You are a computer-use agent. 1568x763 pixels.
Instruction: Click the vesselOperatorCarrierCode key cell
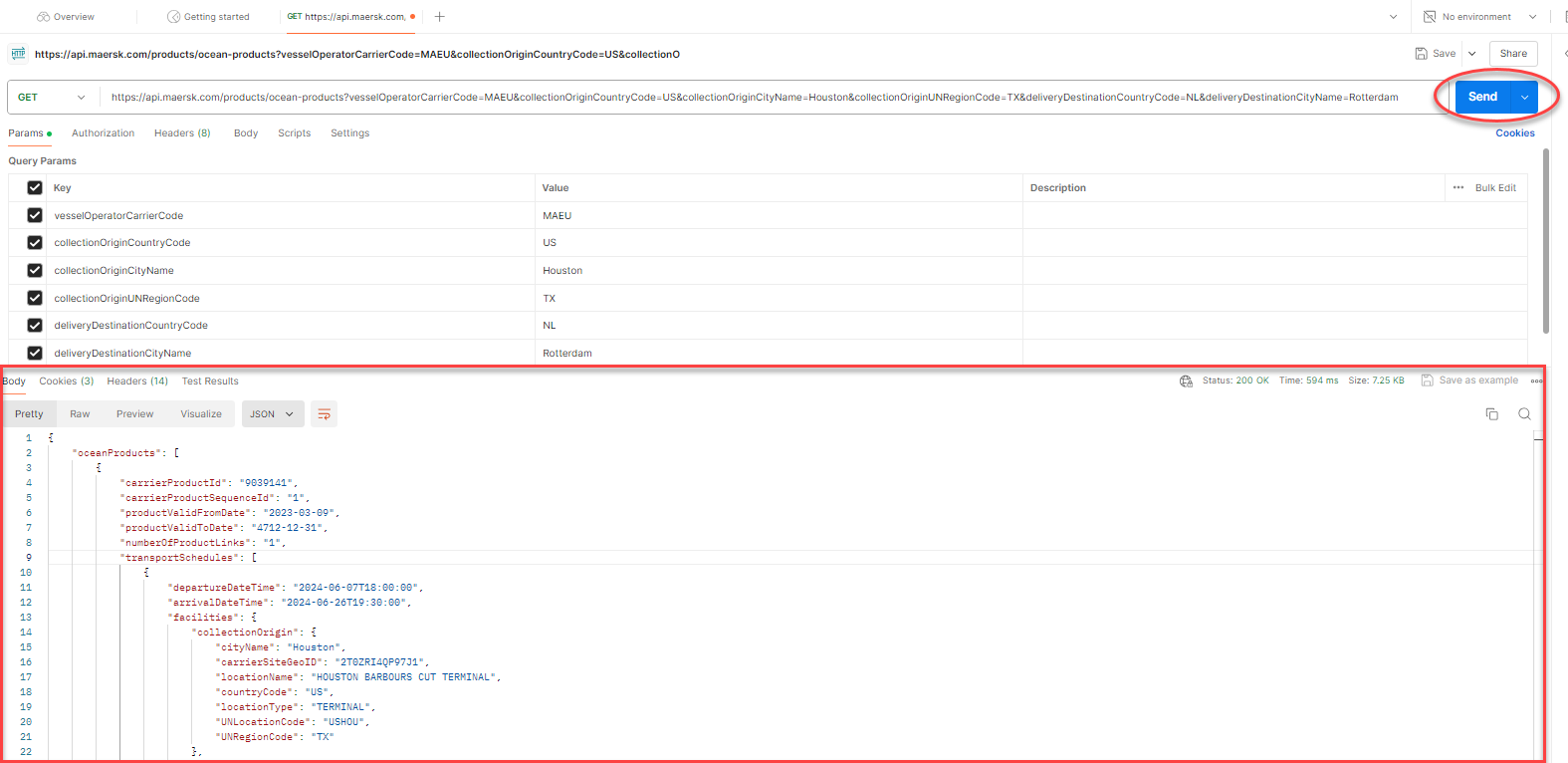coord(291,215)
